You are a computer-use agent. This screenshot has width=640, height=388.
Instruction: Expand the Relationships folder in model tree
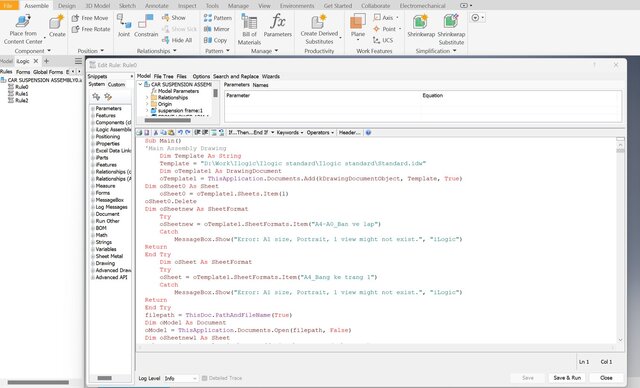click(x=147, y=98)
